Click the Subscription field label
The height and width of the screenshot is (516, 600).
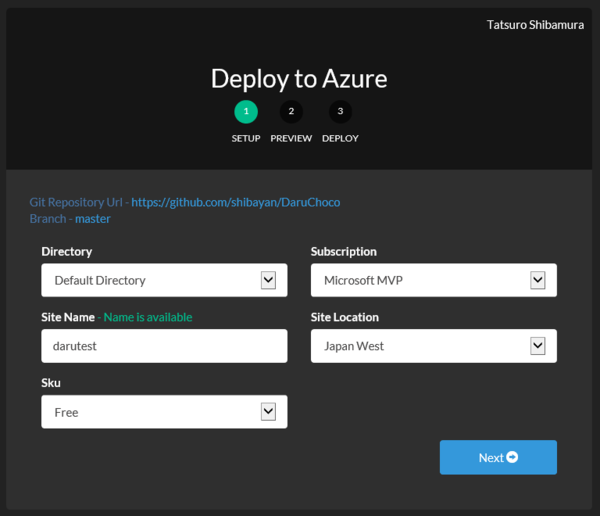344,251
